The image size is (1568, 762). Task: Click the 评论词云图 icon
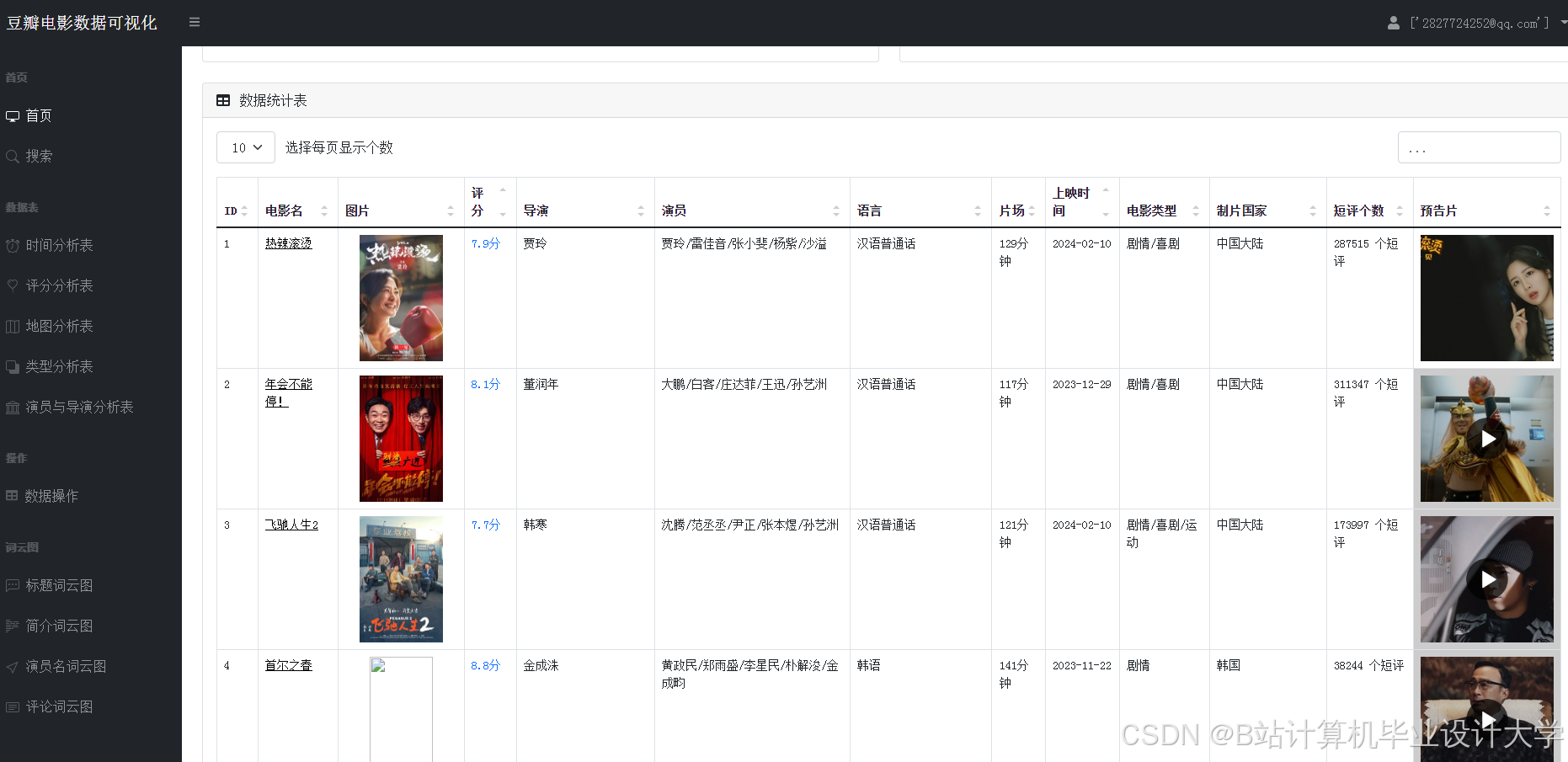13,707
